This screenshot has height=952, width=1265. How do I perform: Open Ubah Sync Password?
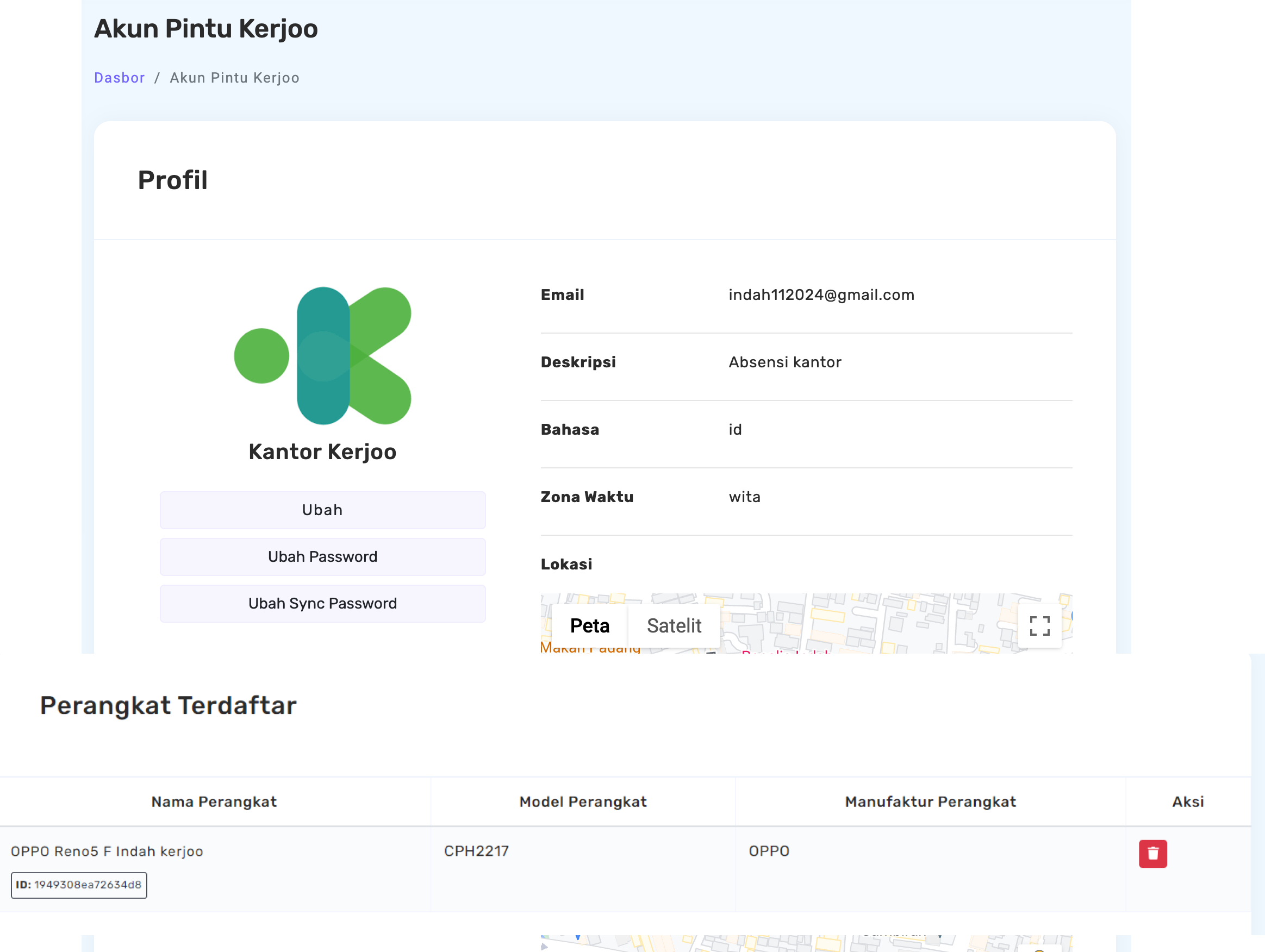[x=322, y=603]
